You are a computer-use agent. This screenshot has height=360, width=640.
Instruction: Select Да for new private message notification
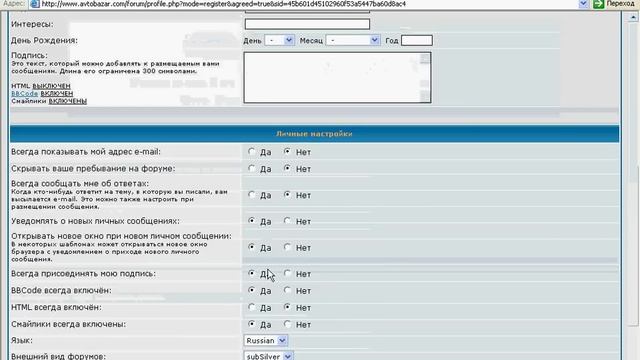(251, 221)
